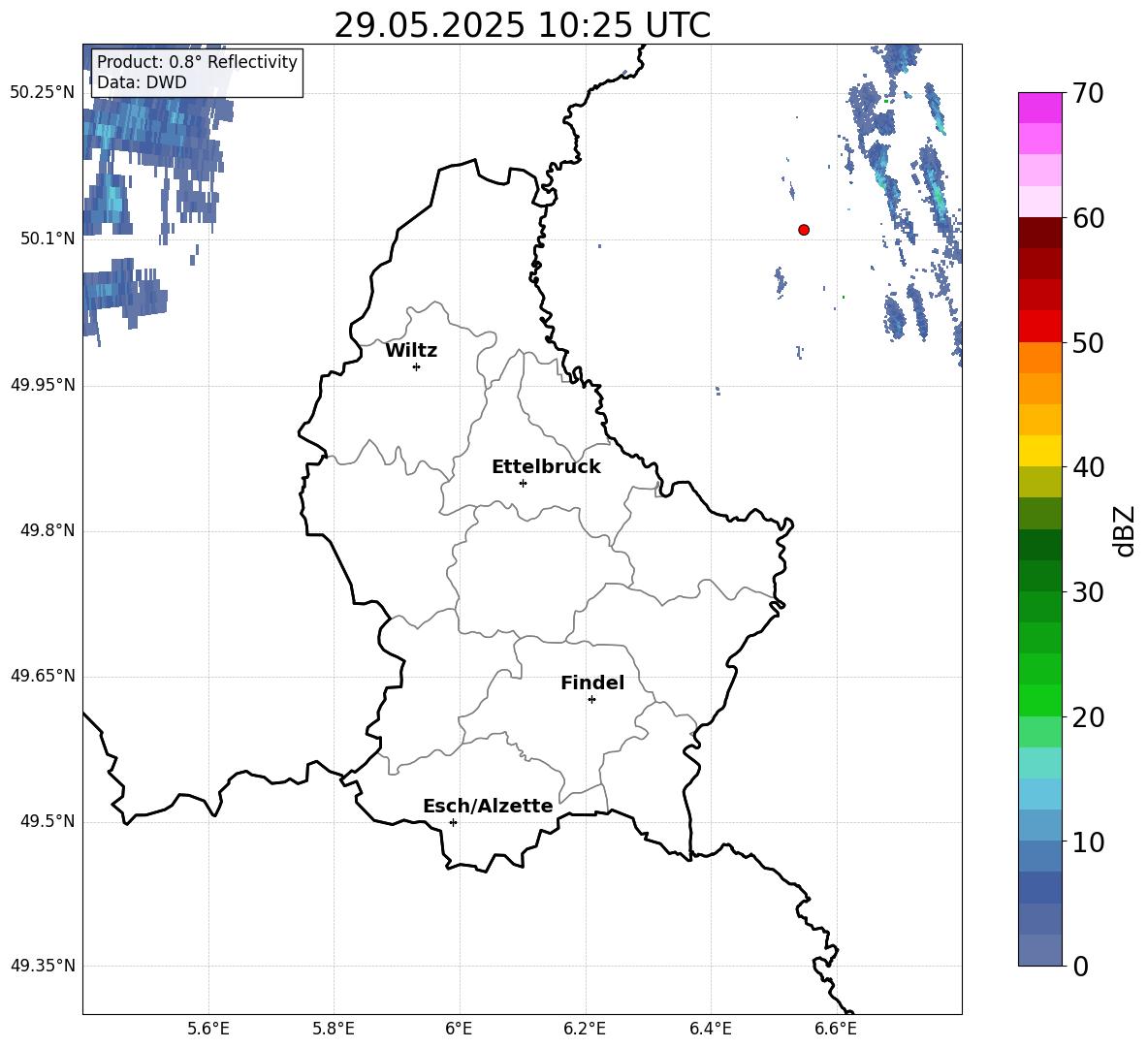Click the light blue colorbar swatch near 13 dBZ
1148x1048 pixels.
(1039, 794)
